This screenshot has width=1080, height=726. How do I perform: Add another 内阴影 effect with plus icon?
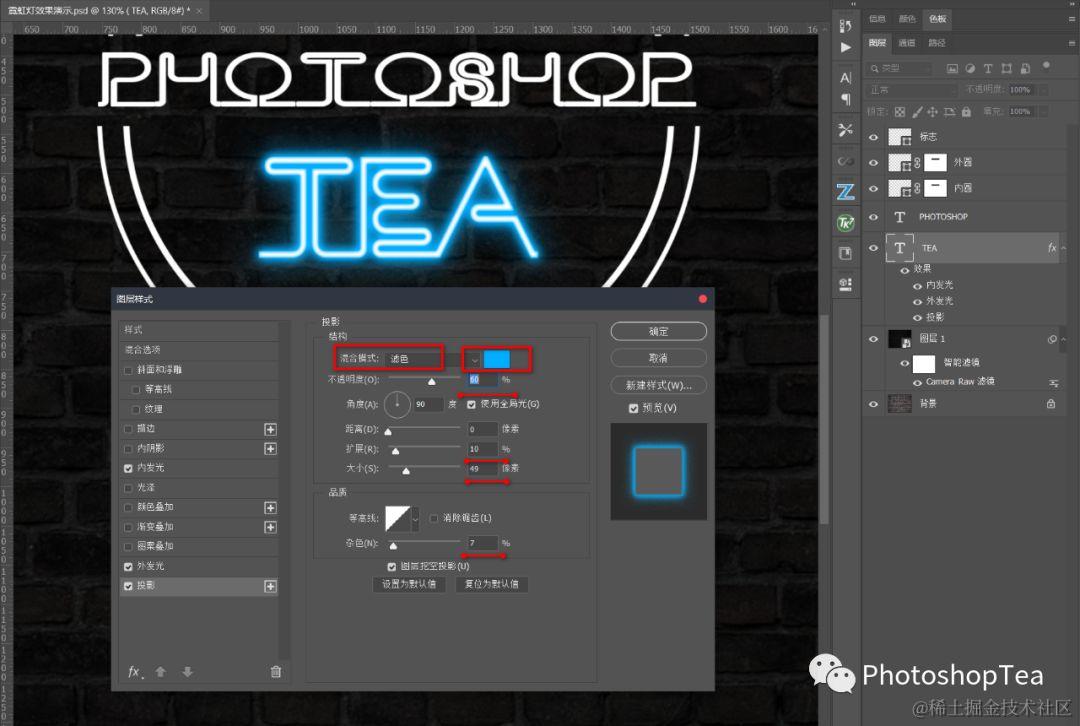[271, 448]
